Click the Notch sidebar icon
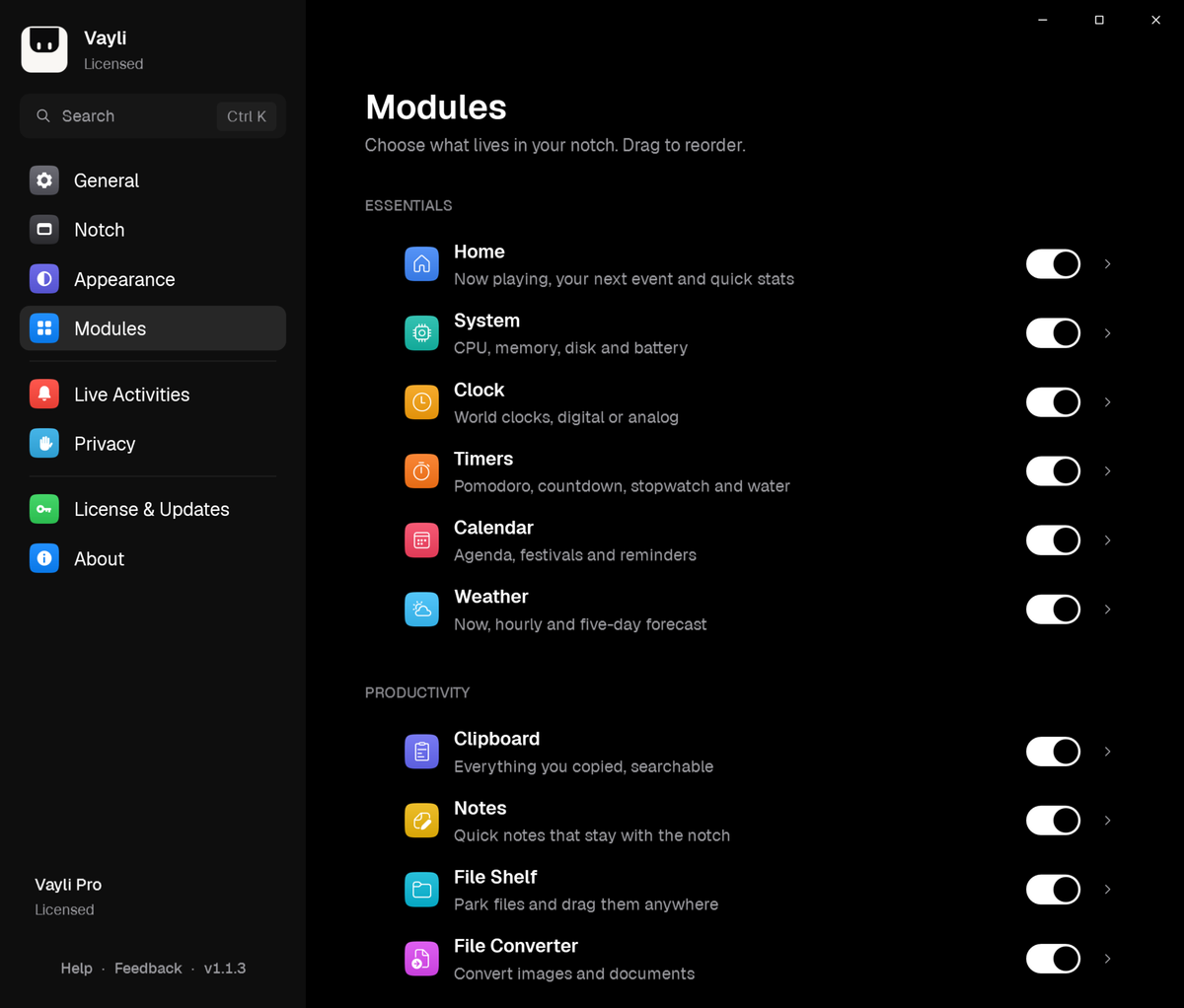Viewport: 1184px width, 1008px height. [44, 230]
